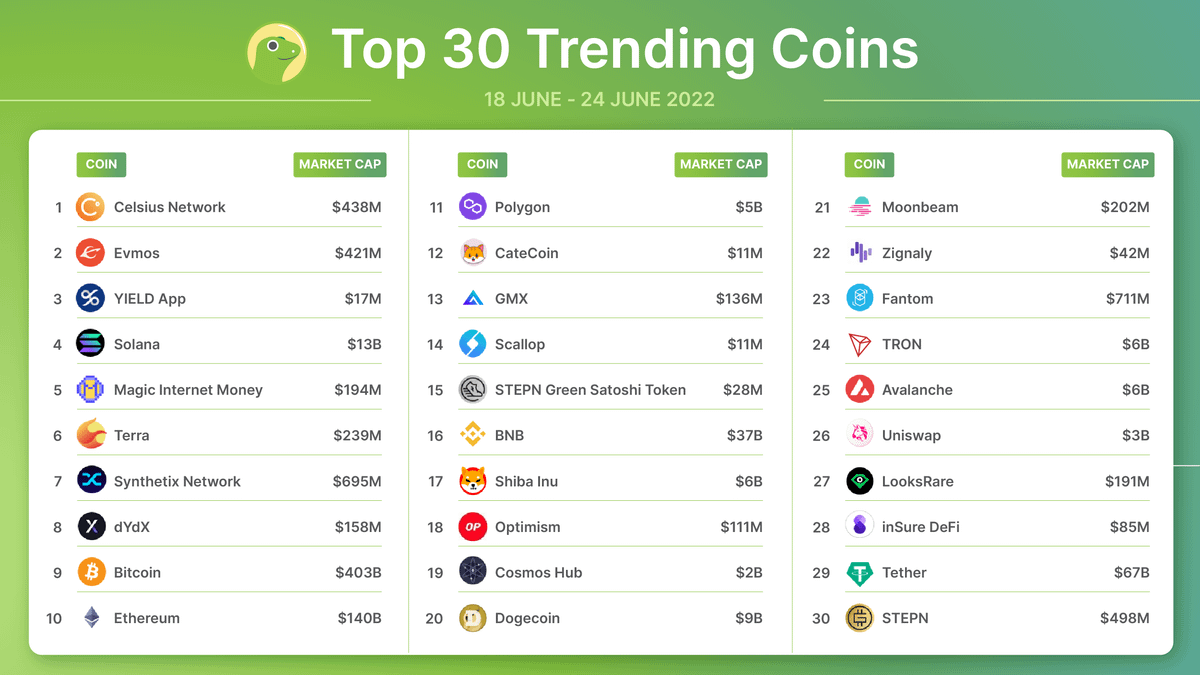Click the Ethereum diamond icon
The width and height of the screenshot is (1200, 675).
91,618
